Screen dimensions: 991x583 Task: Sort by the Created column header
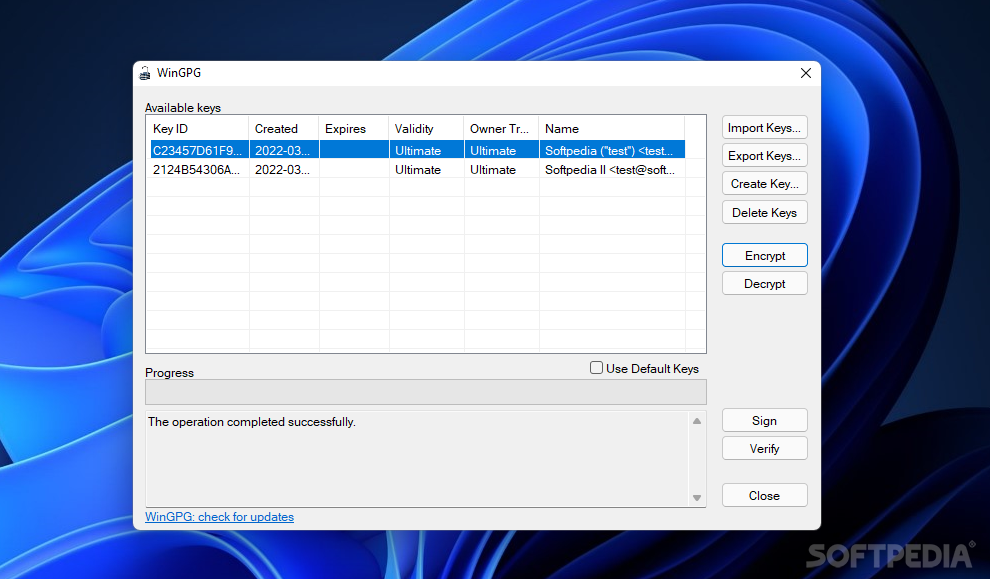284,128
